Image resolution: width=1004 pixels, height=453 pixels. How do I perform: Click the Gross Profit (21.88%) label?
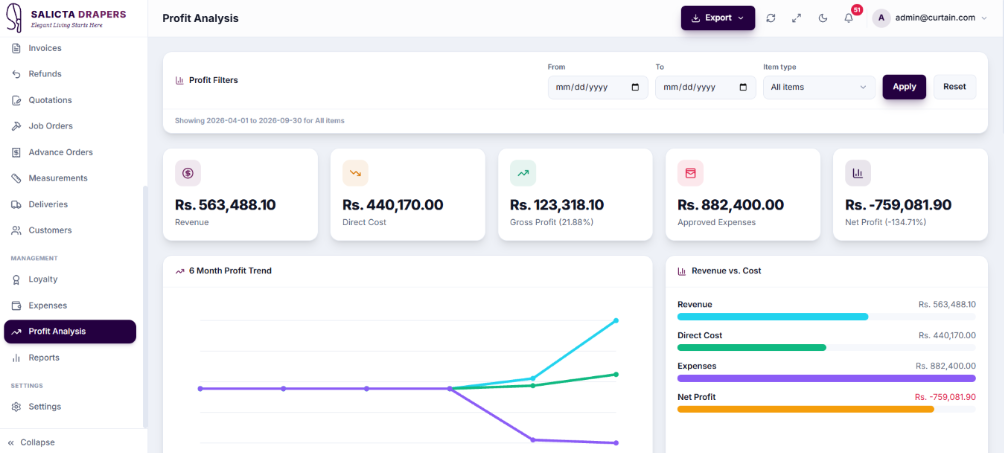551,222
